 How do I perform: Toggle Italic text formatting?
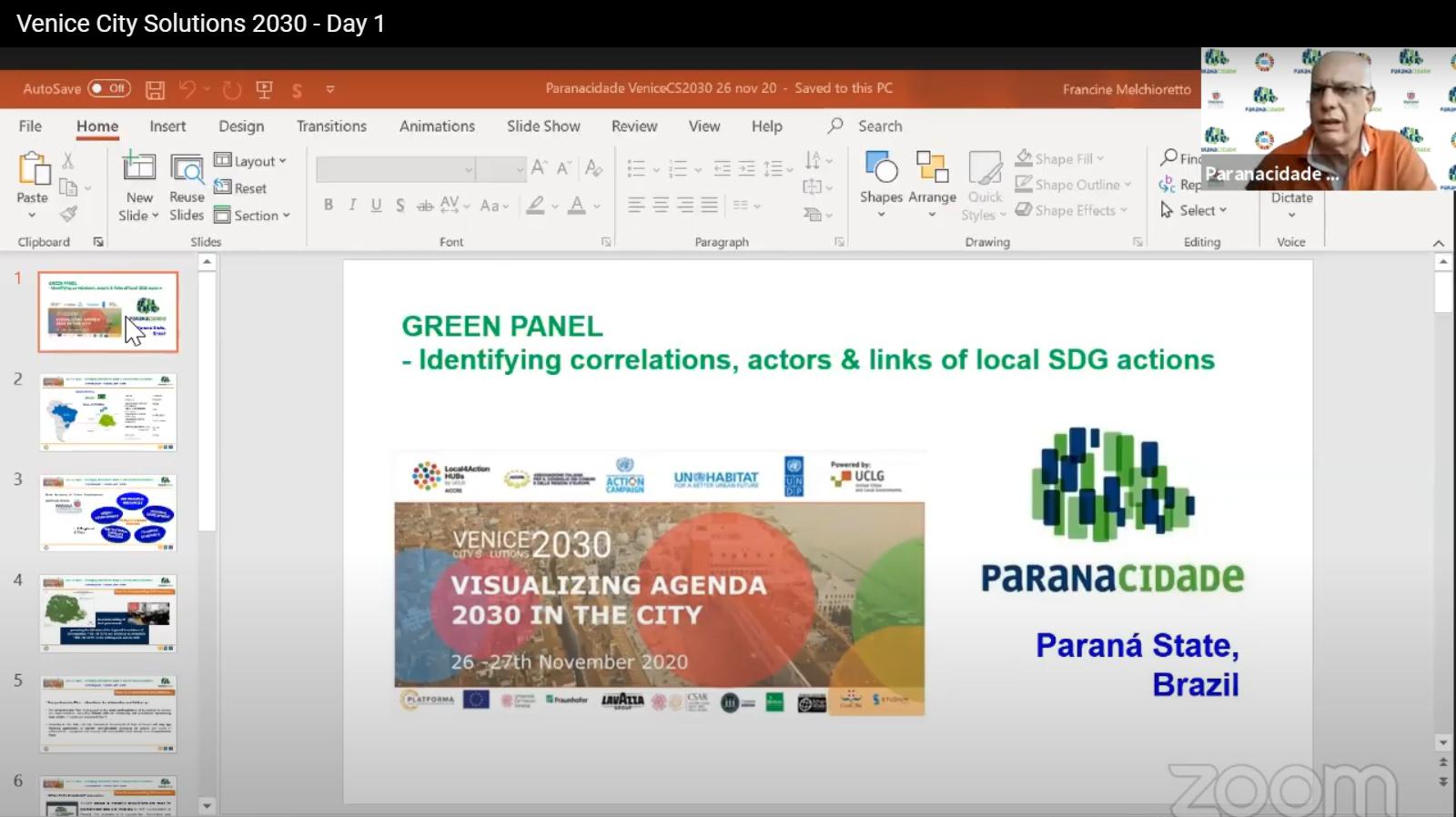tap(352, 206)
